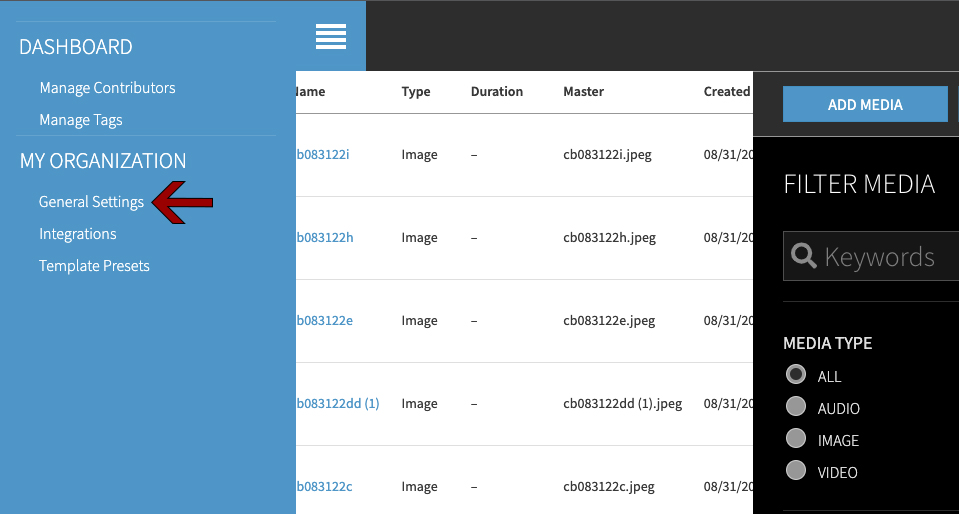Open media item b083122c link

pyautogui.click(x=325, y=487)
